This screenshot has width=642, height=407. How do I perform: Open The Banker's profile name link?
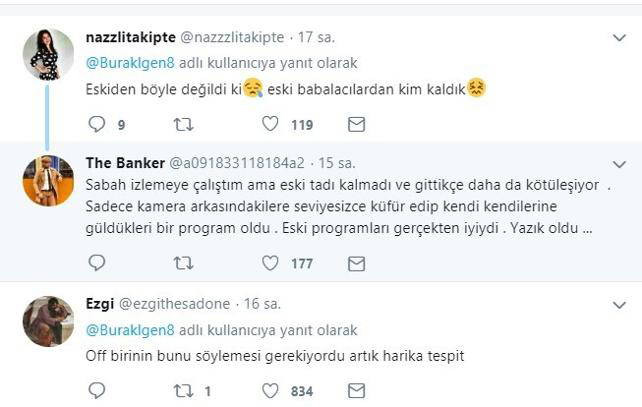click(x=125, y=163)
